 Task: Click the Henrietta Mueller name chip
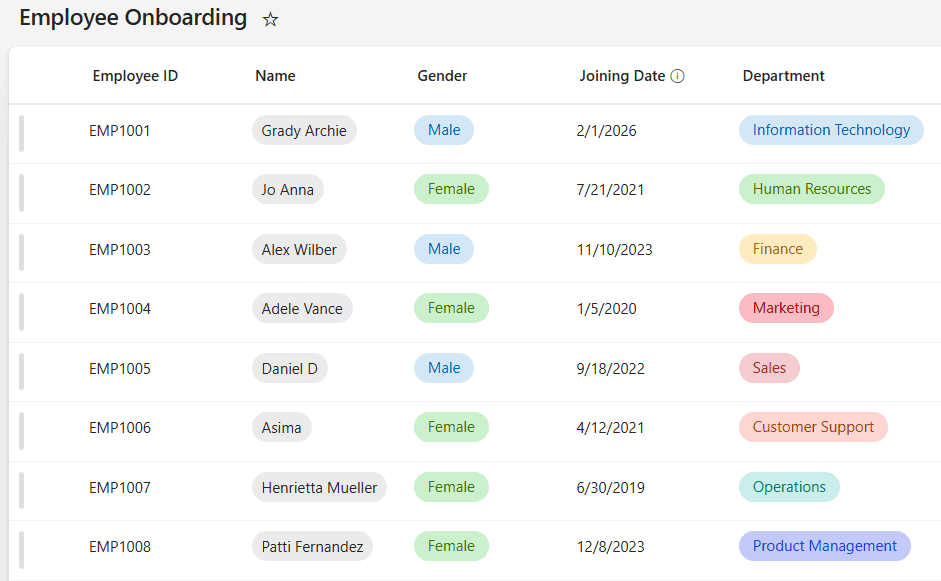point(319,487)
